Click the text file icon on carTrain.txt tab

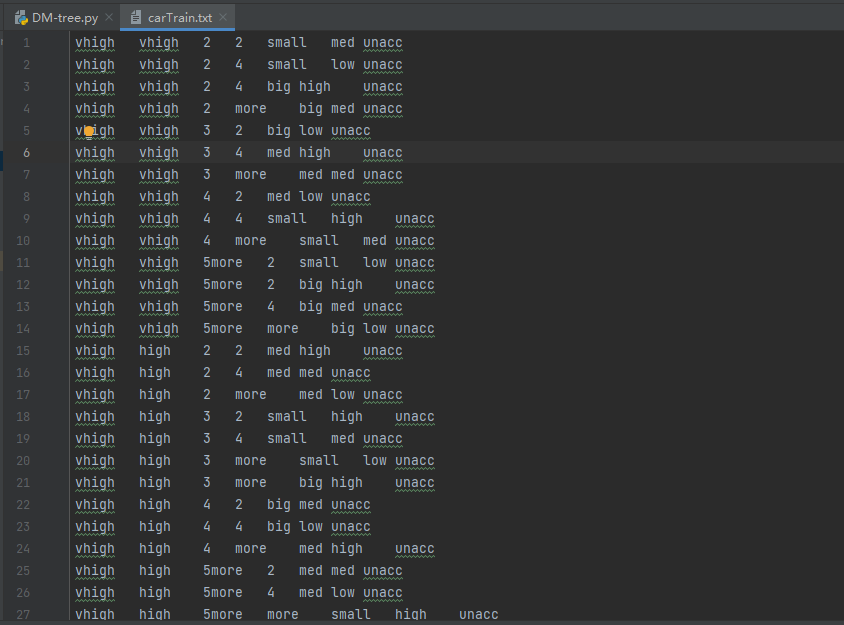(136, 18)
